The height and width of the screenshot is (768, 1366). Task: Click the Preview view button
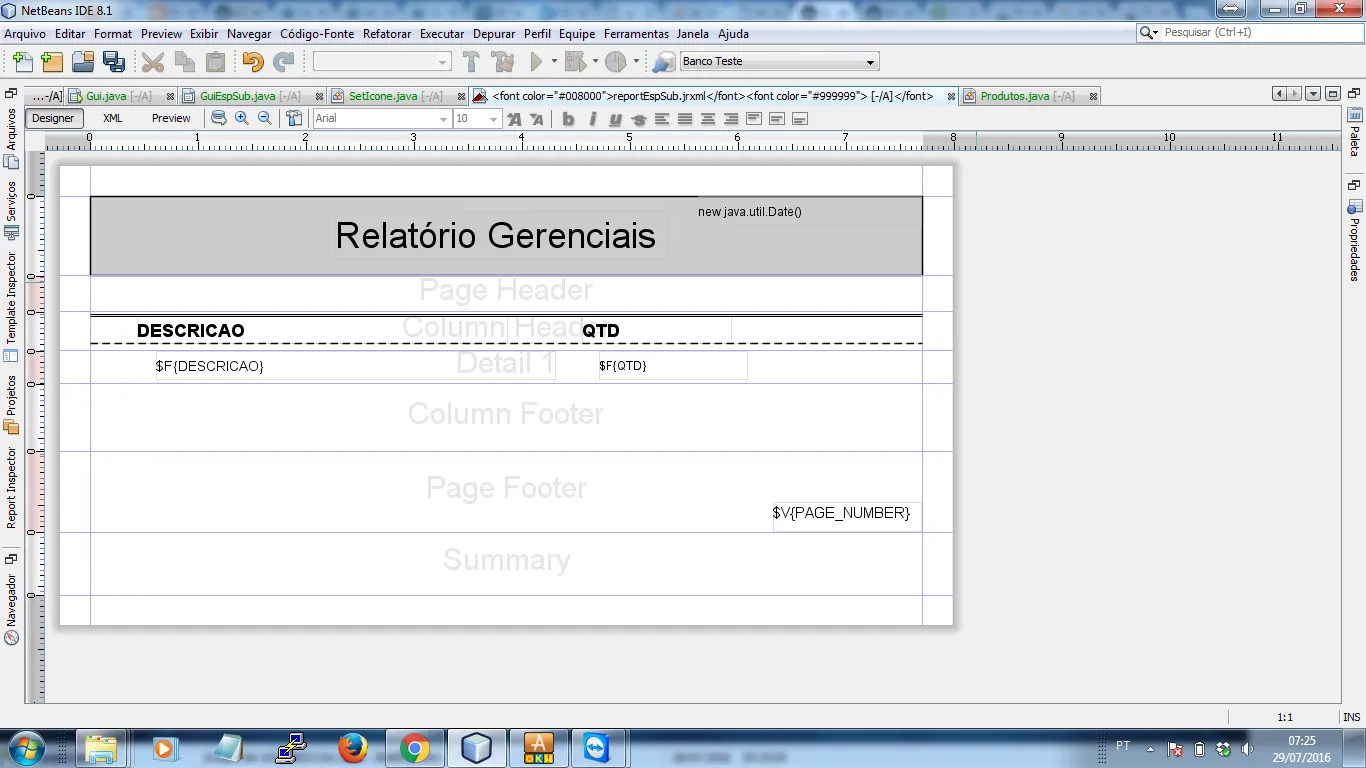point(171,118)
